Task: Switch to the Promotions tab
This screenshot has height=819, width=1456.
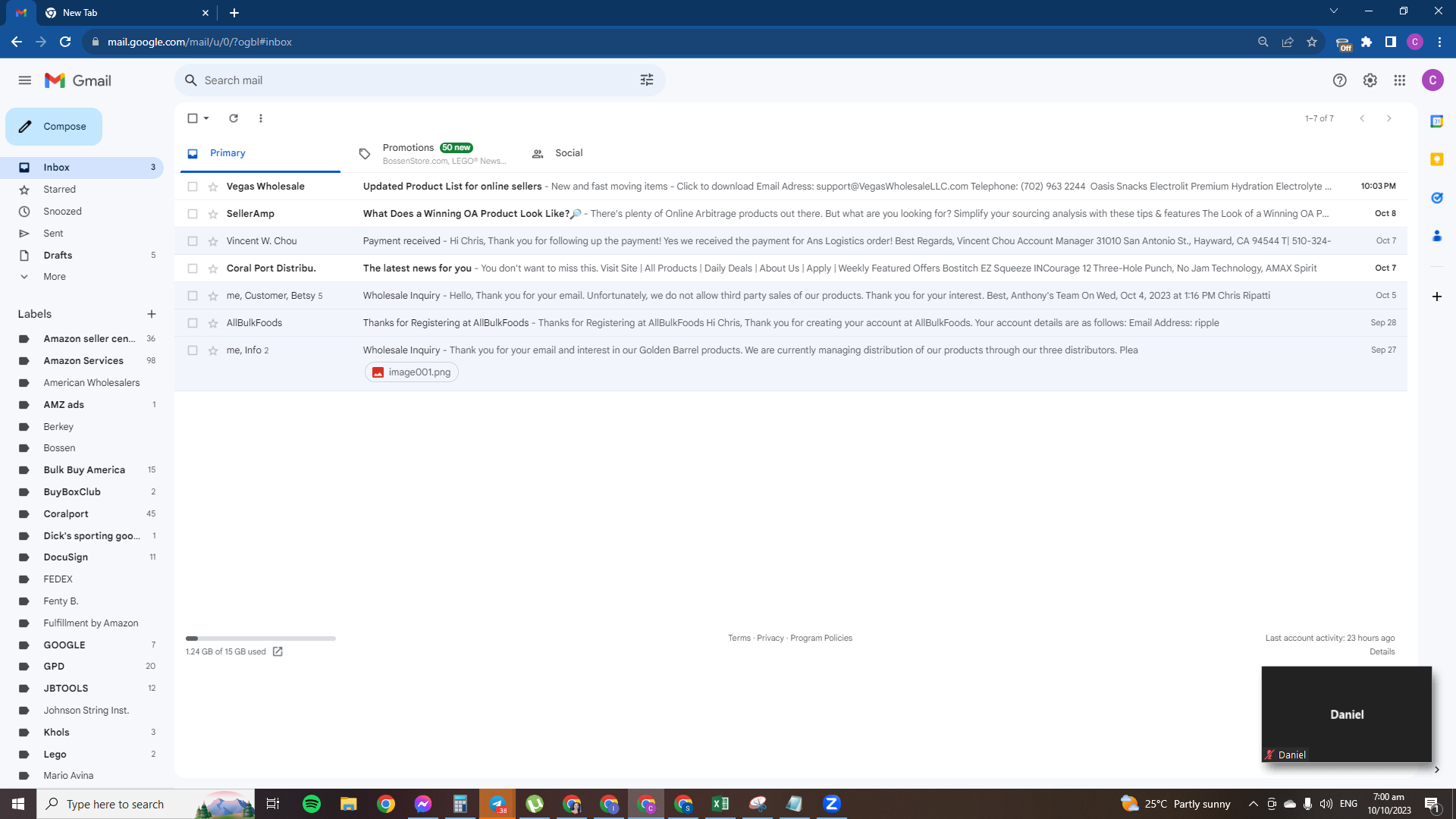Action: (432, 153)
